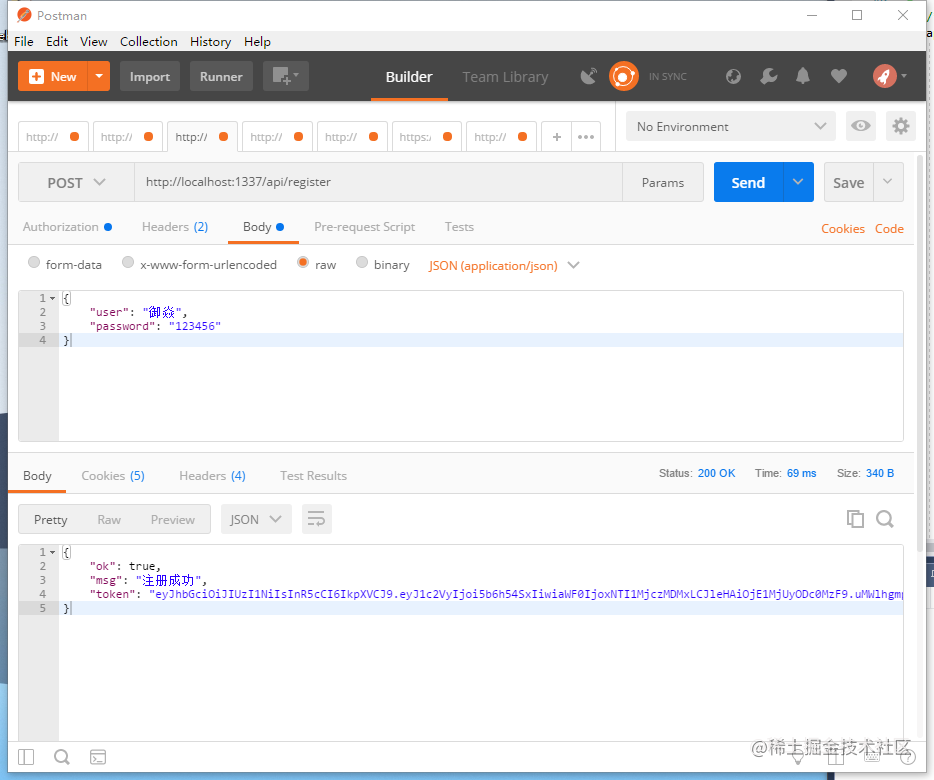Screen dimensions: 934x780
Task: Open the user avatar rocket icon
Action: [x=885, y=76]
